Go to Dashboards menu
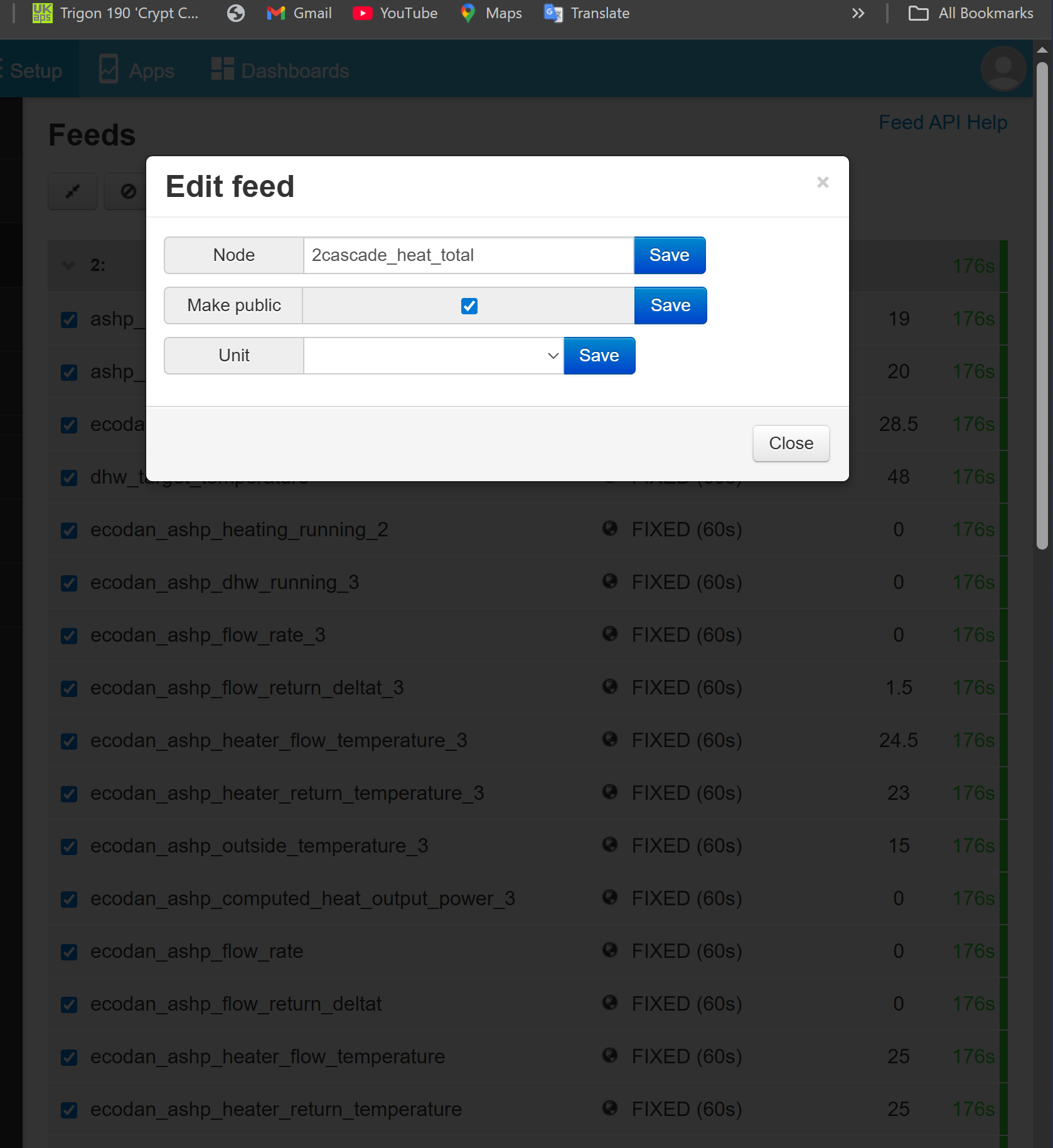Viewport: 1053px width, 1148px height. (x=281, y=70)
